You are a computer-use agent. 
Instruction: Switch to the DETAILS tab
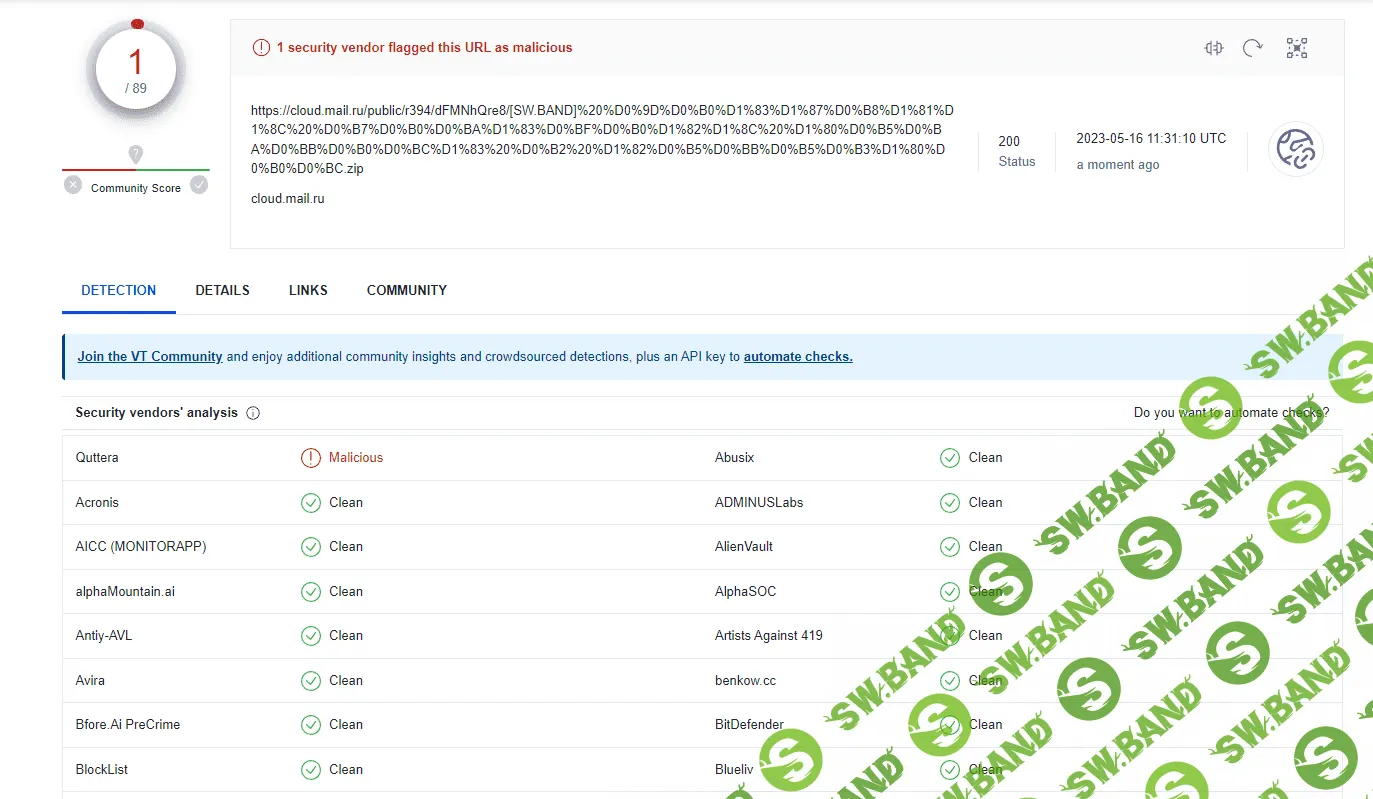222,291
